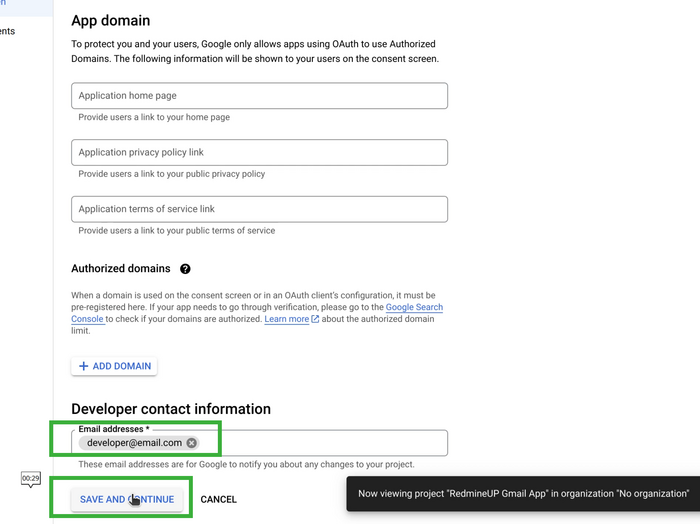This screenshot has height=524, width=700.
Task: Click the project notification toast message
Action: pyautogui.click(x=523, y=493)
